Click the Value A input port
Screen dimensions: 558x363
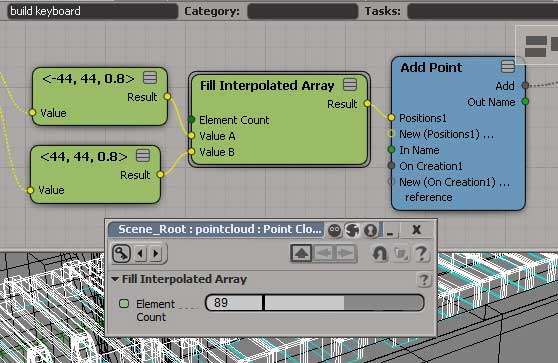coord(191,135)
